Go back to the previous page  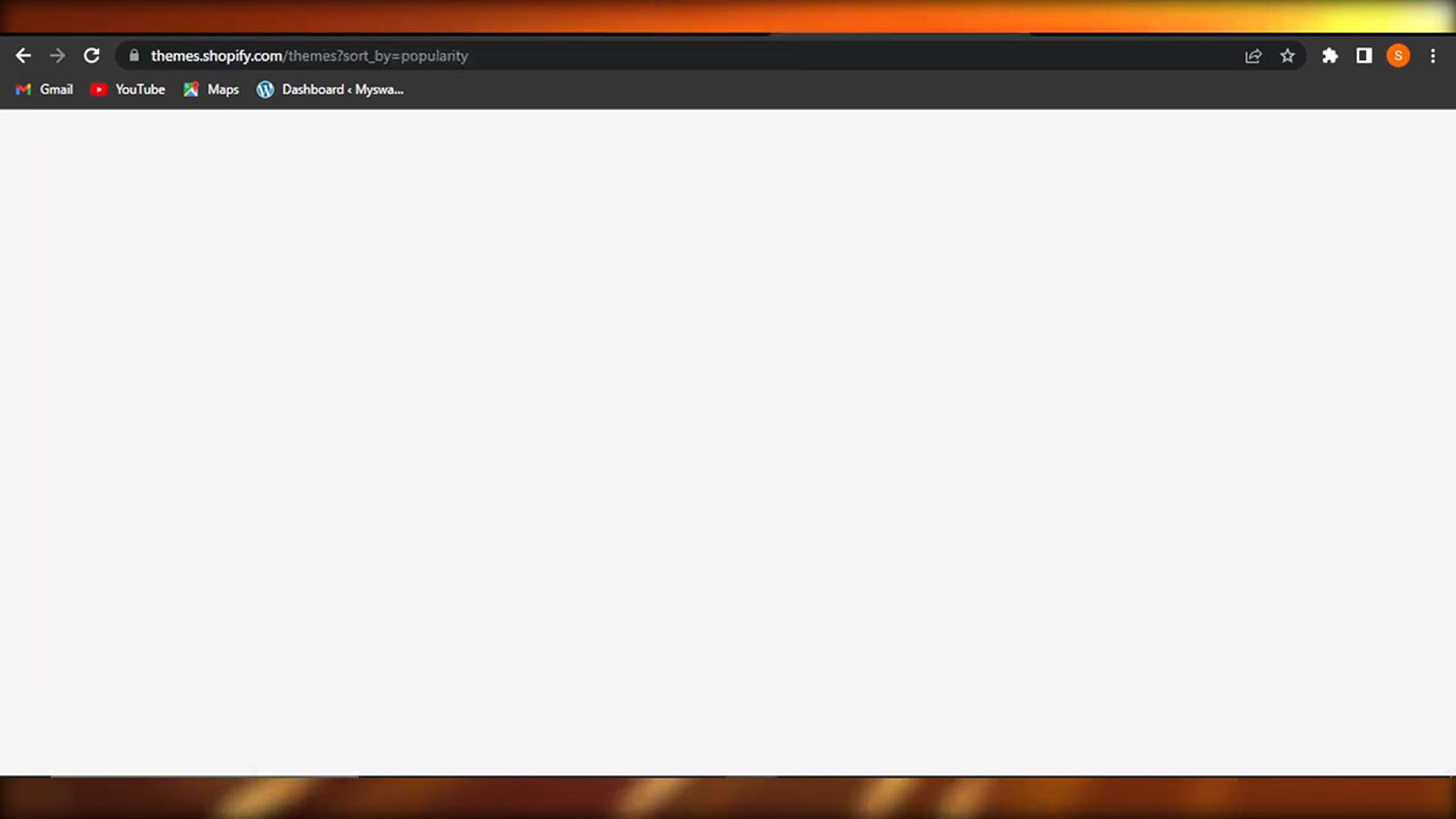click(x=23, y=55)
